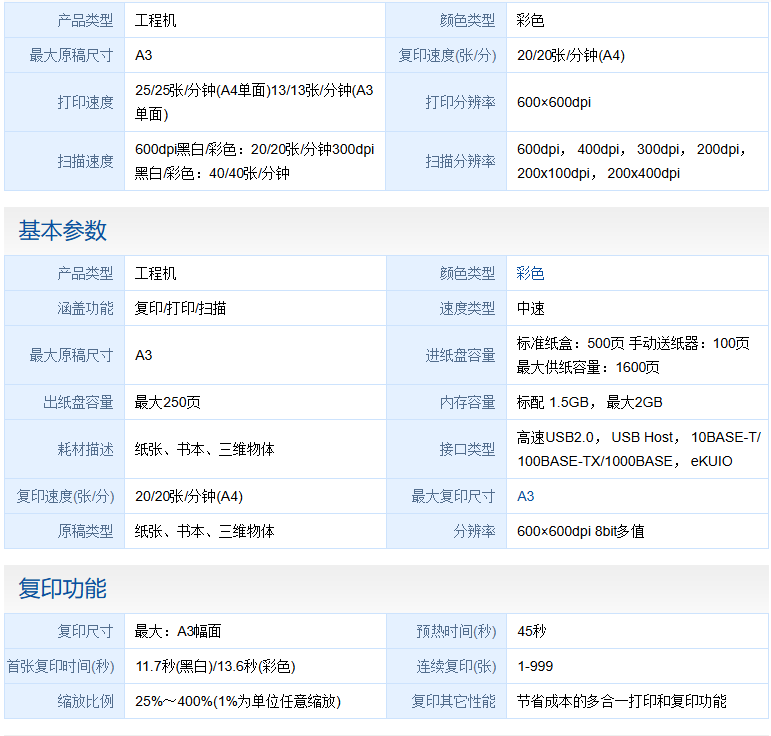Select the 复印功能 section heading

pyautogui.click(x=62, y=589)
